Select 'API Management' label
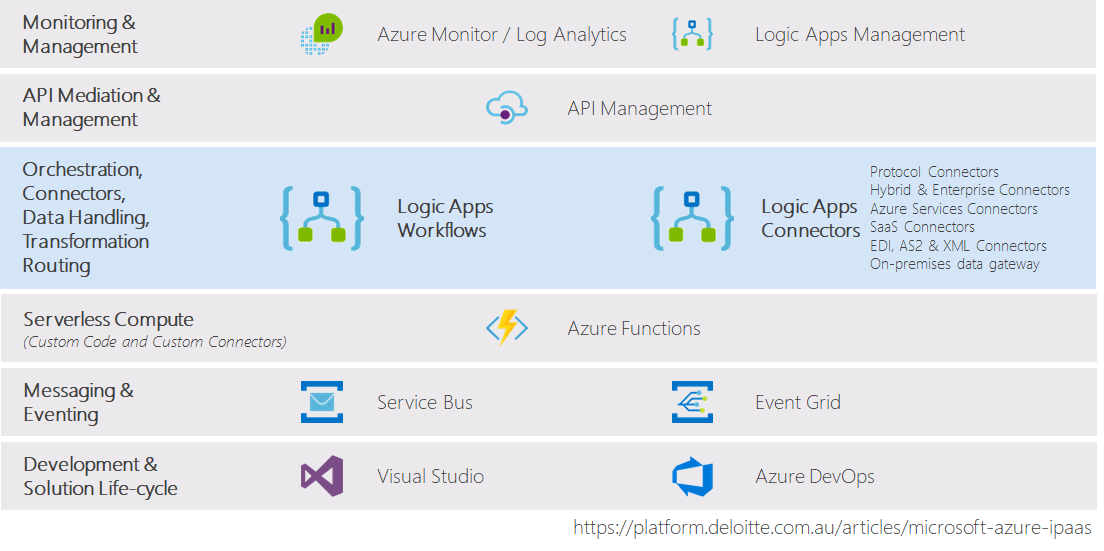The height and width of the screenshot is (551, 1104). pyautogui.click(x=639, y=108)
